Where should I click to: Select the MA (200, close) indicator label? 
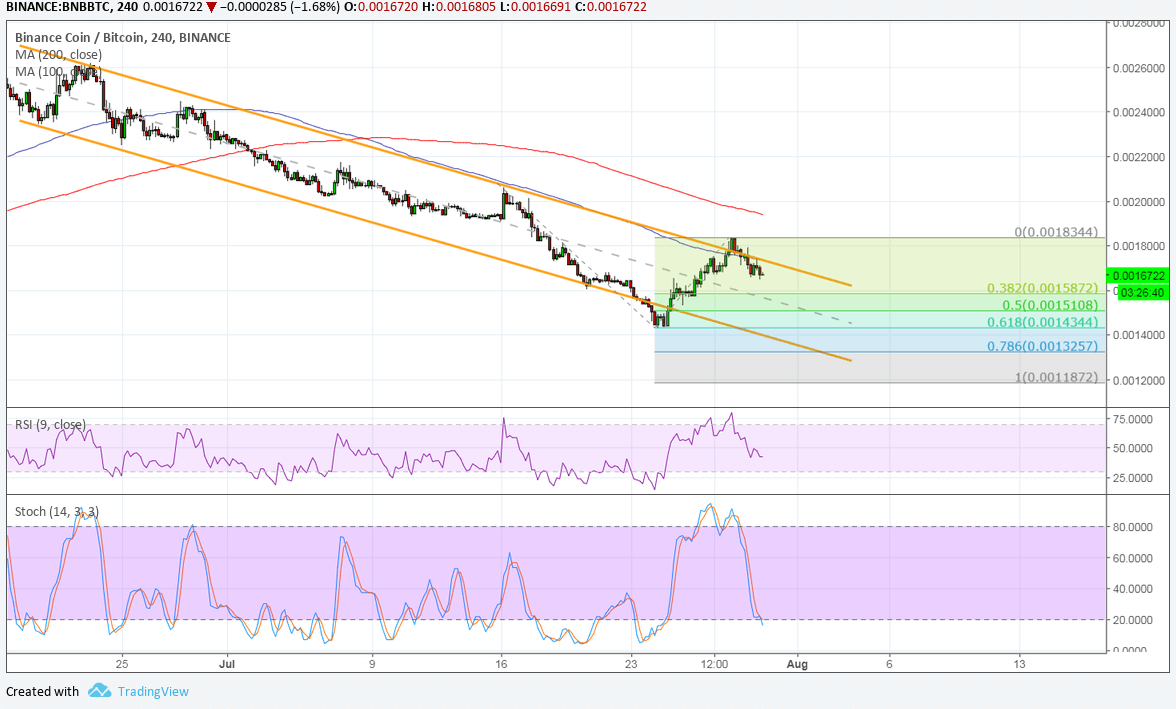(58, 55)
